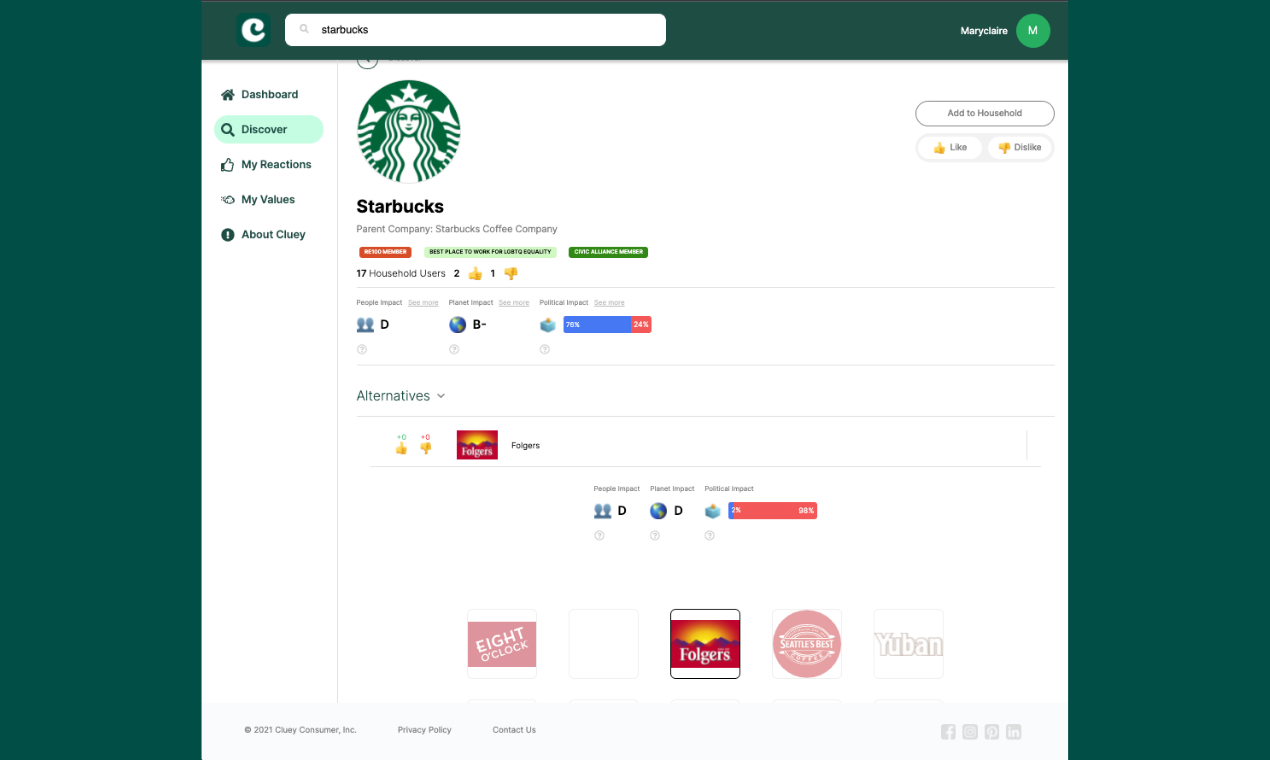Click the search magnifier icon in search bar
This screenshot has height=760, width=1270.
click(304, 30)
